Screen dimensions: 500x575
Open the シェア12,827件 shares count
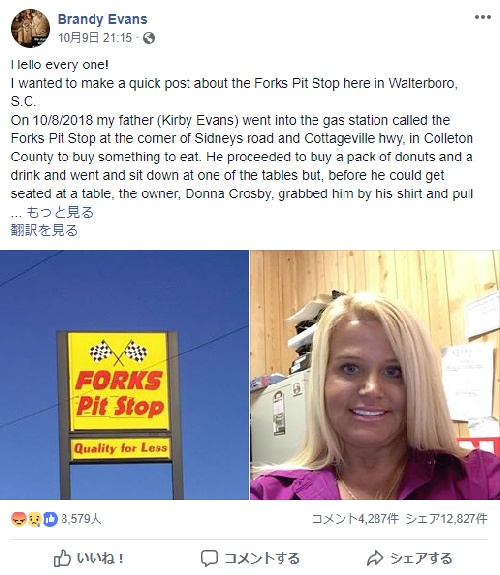click(447, 519)
